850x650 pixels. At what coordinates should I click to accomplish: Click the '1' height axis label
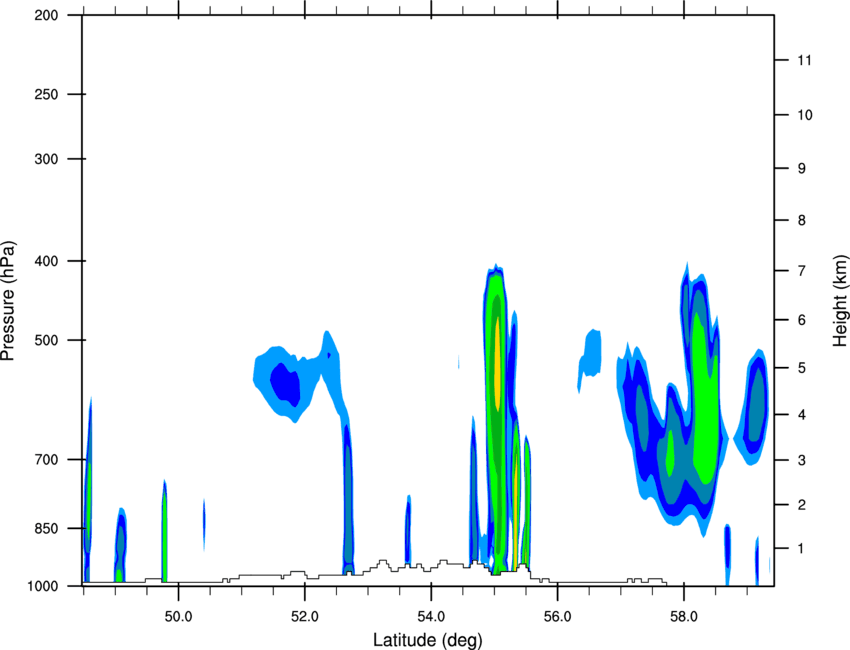802,549
